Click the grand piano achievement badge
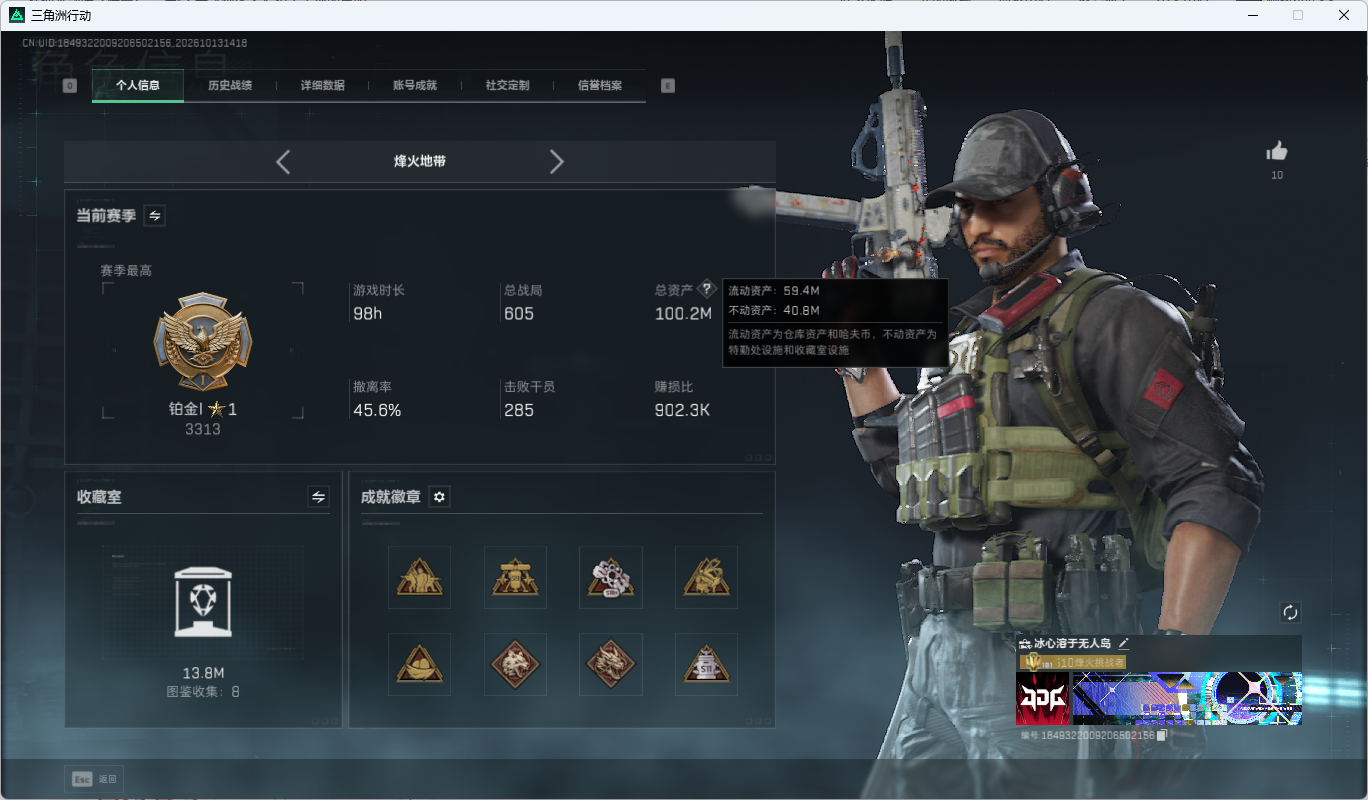Image resolution: width=1368 pixels, height=800 pixels. click(706, 577)
